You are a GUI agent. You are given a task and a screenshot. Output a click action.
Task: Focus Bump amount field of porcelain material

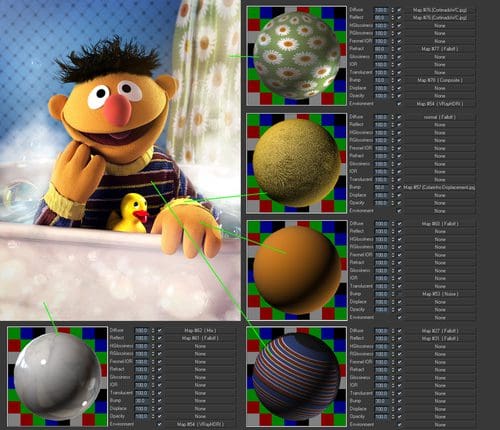[x=142, y=401]
